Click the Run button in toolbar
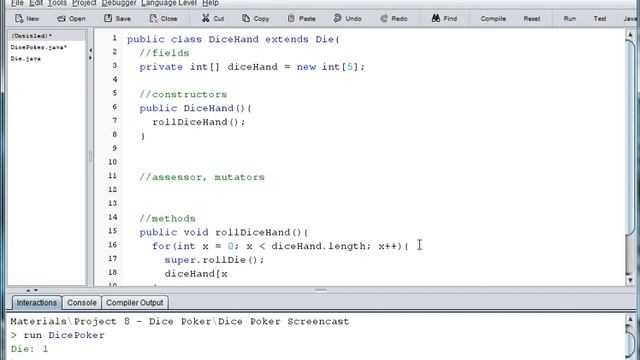This screenshot has width=640, height=360. click(x=569, y=19)
